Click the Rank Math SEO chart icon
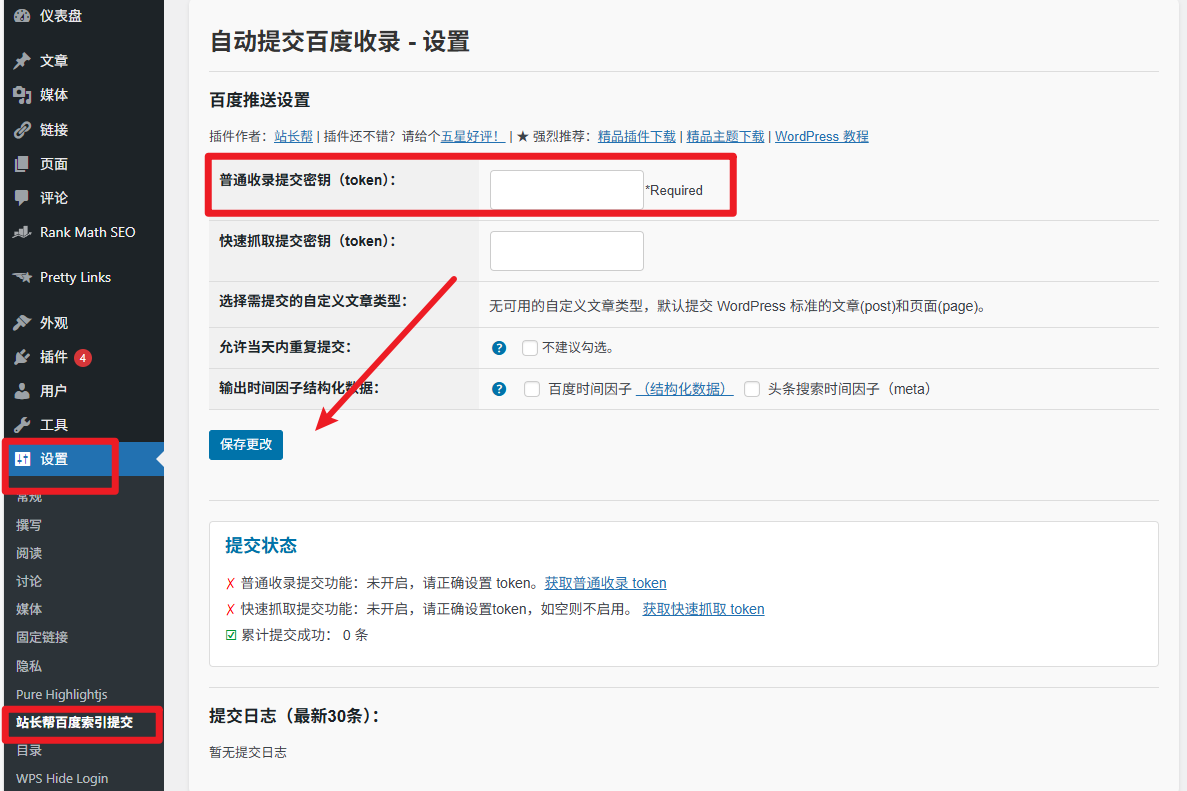 click(x=22, y=232)
